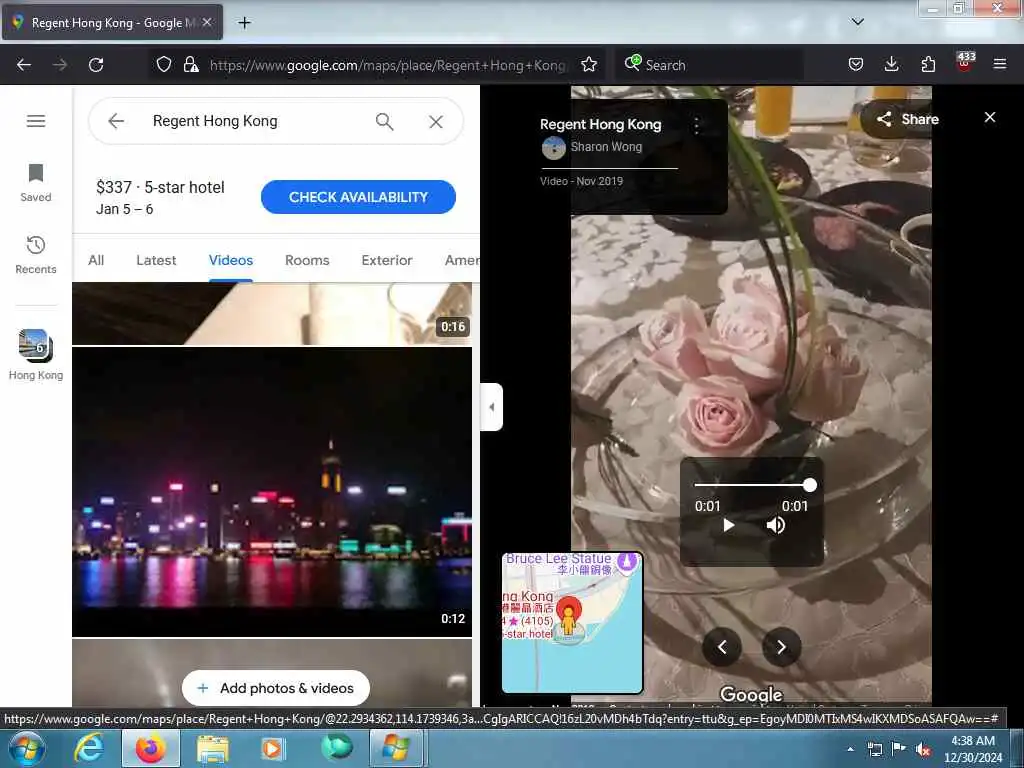1024x768 pixels.
Task: Go back from the Regent Hong Kong search
Action: 116,121
